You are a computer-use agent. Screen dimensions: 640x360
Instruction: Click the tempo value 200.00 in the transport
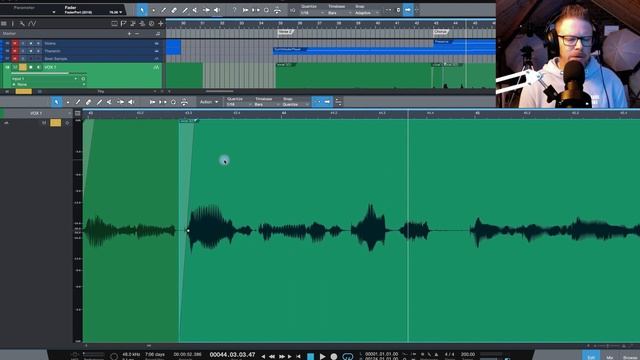point(468,354)
